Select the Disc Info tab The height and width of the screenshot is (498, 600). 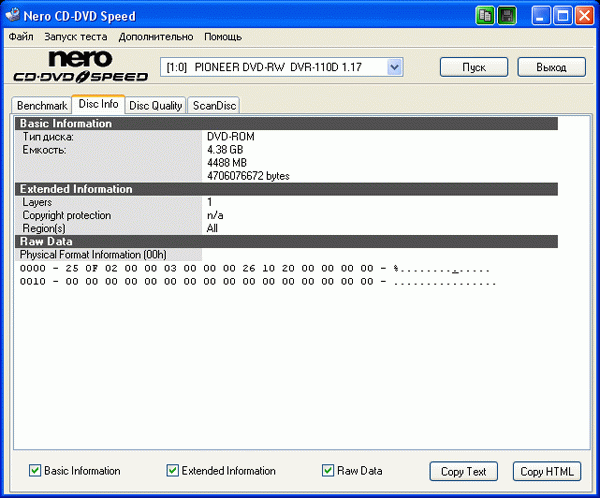tap(98, 104)
